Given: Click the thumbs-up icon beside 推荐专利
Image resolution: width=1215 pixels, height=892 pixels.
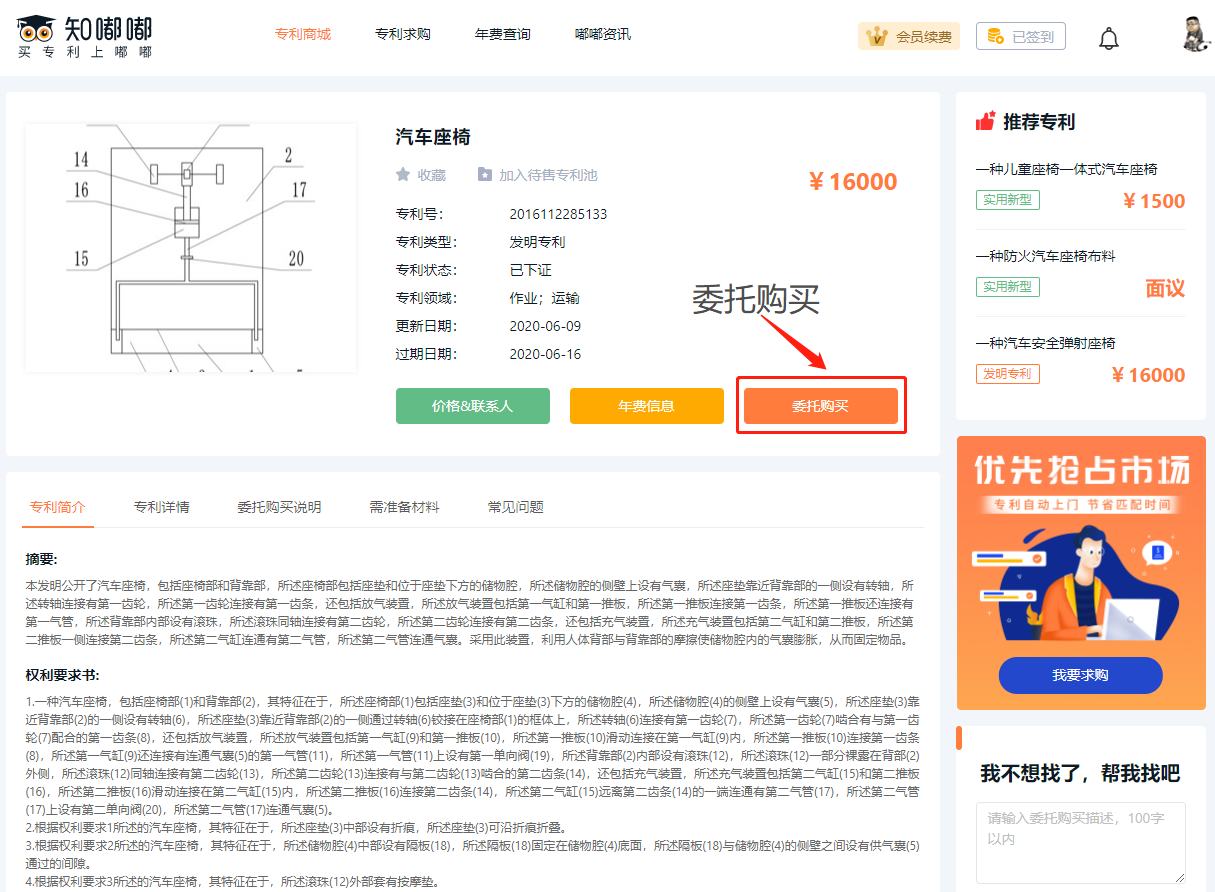Looking at the screenshot, I should click(x=986, y=121).
